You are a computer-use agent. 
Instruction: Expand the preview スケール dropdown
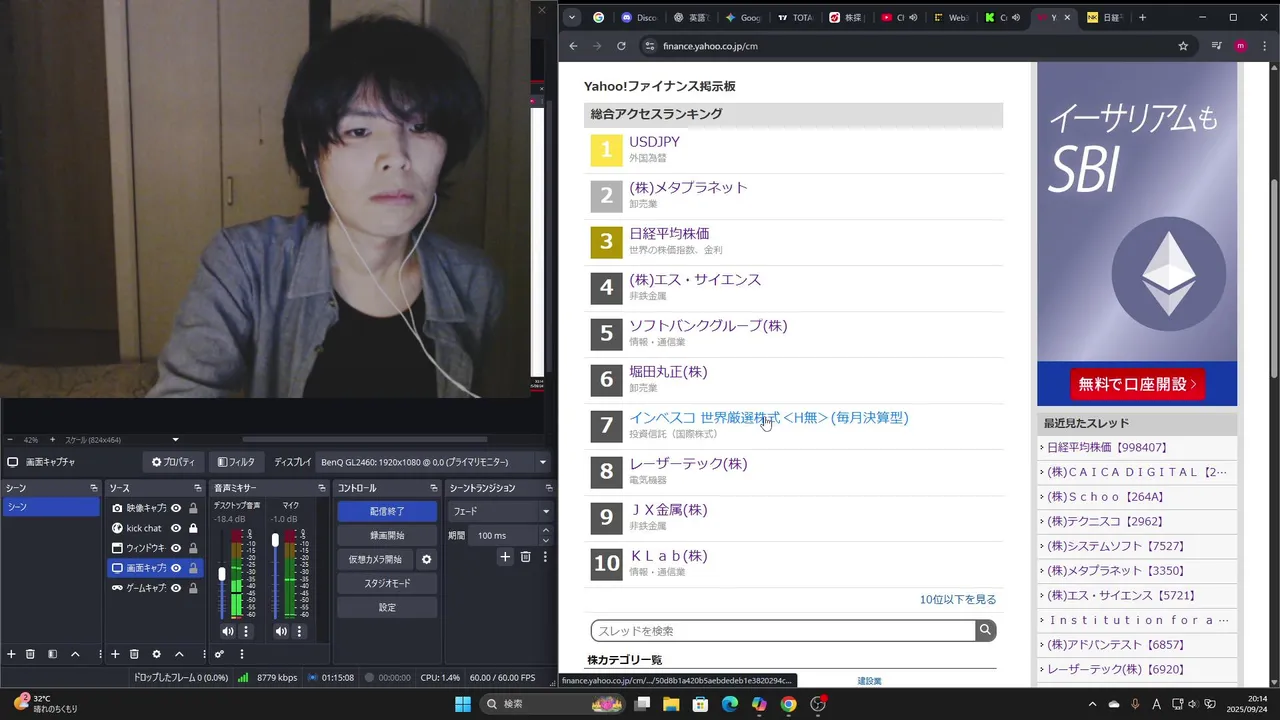pyautogui.click(x=175, y=440)
